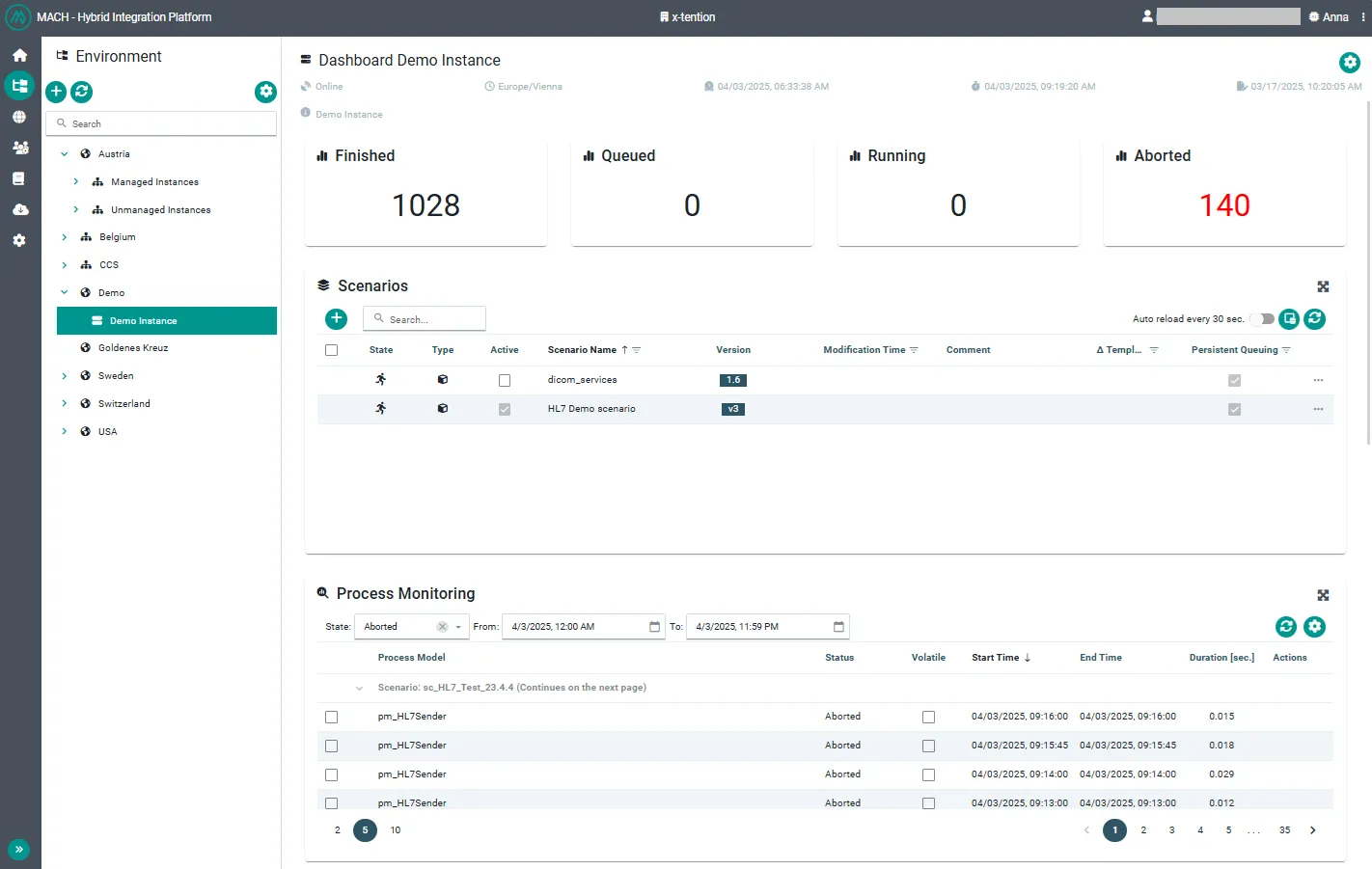The height and width of the screenshot is (869, 1372).
Task: Go to page 35 of processes
Action: (1284, 830)
